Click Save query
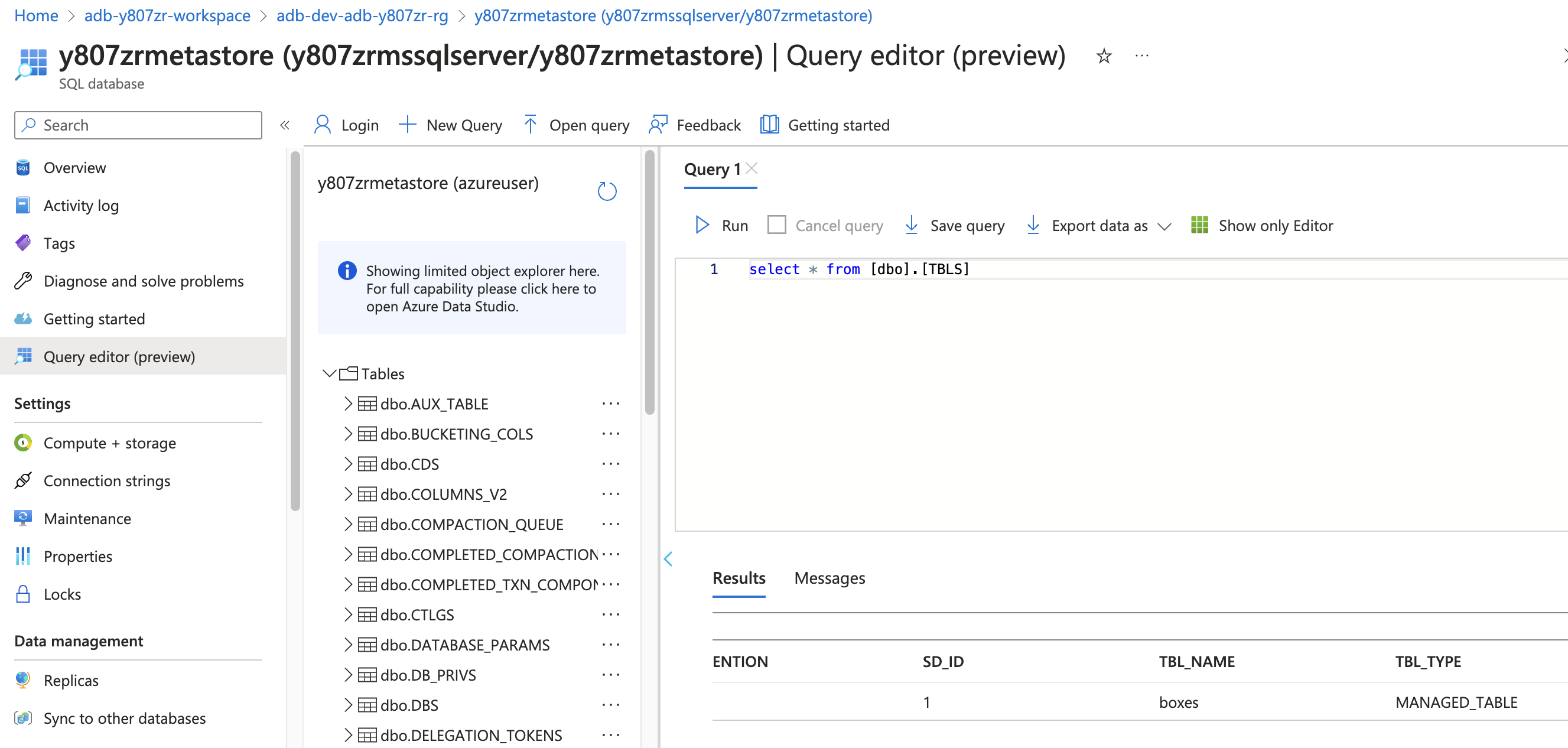Image resolution: width=1568 pixels, height=748 pixels. click(x=954, y=225)
